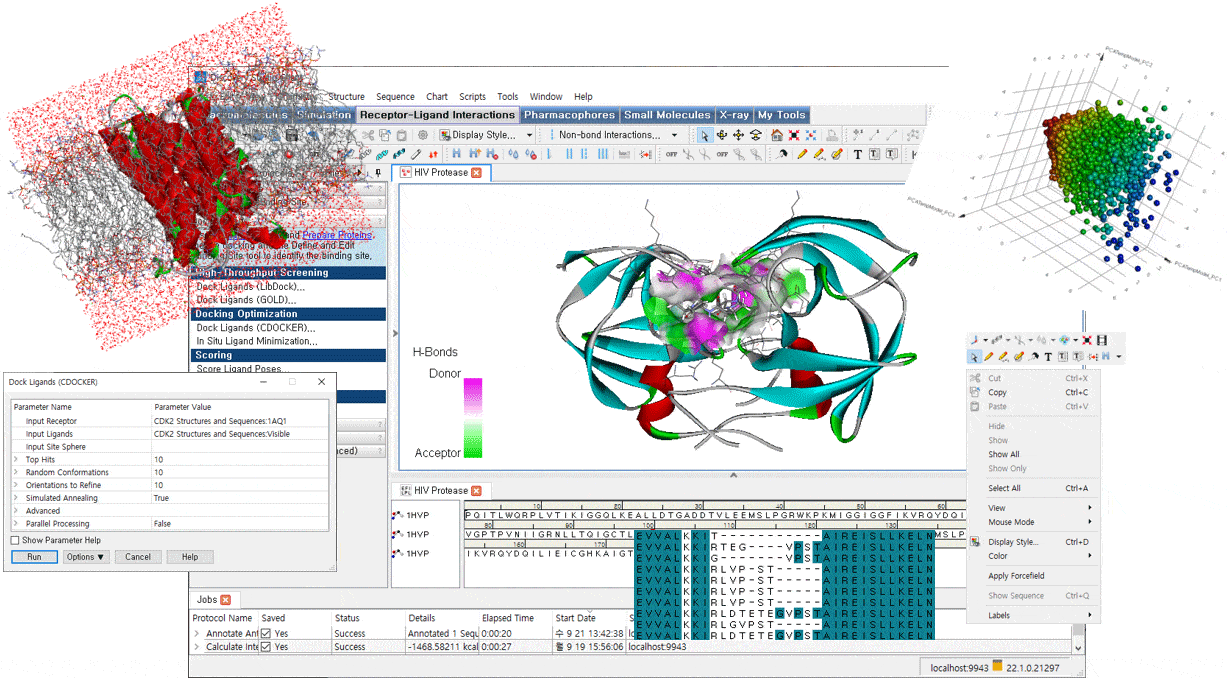
Task: Click the Copy icon in context menu
Action: (x=975, y=392)
